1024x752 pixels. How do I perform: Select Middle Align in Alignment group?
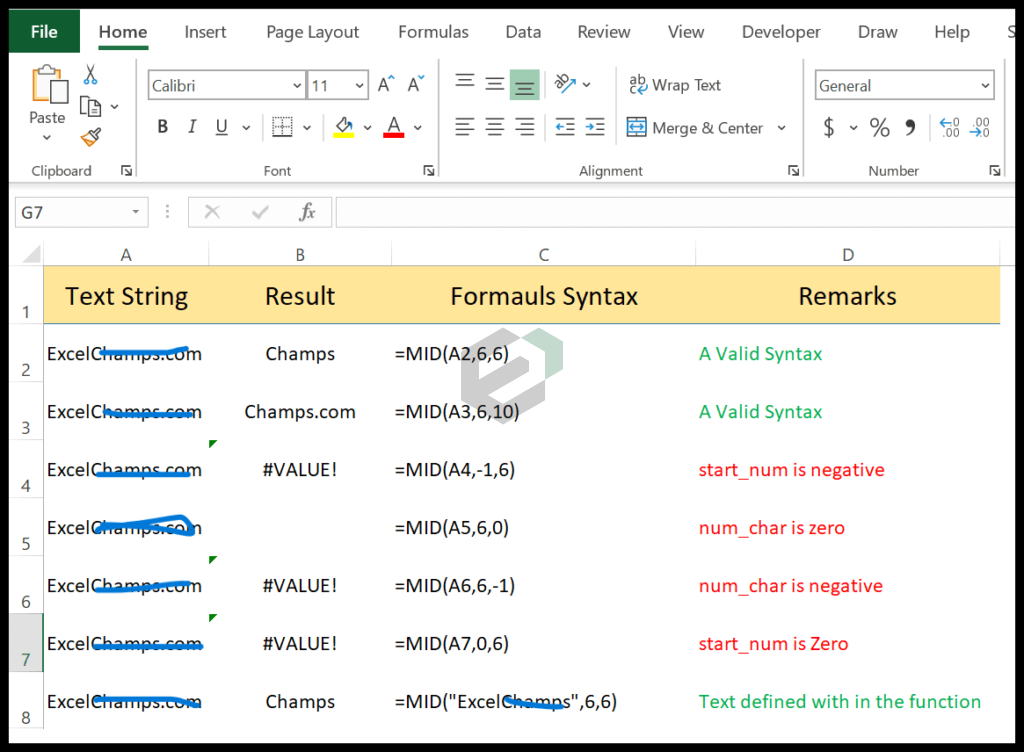494,84
